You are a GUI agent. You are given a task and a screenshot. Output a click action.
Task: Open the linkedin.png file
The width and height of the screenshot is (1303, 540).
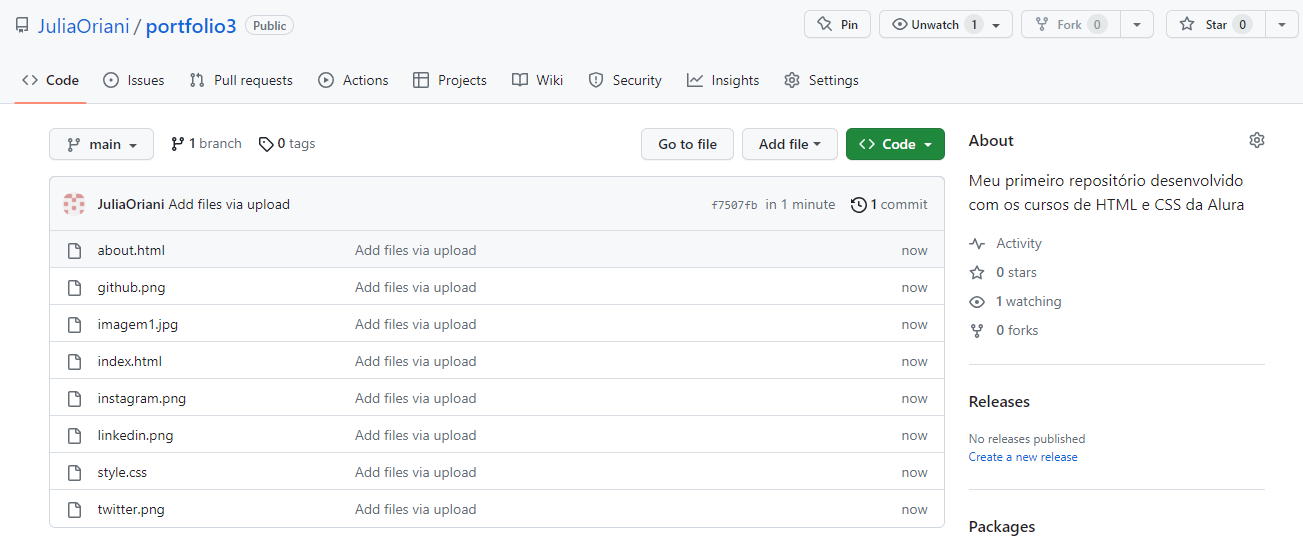(135, 435)
